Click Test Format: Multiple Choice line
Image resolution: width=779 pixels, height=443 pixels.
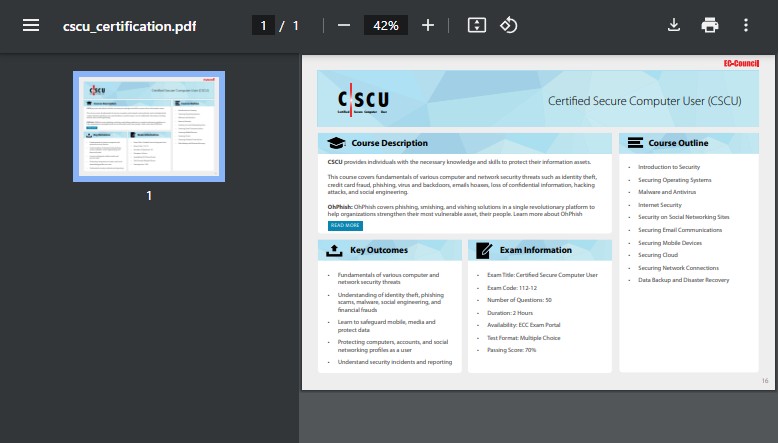[x=523, y=338]
